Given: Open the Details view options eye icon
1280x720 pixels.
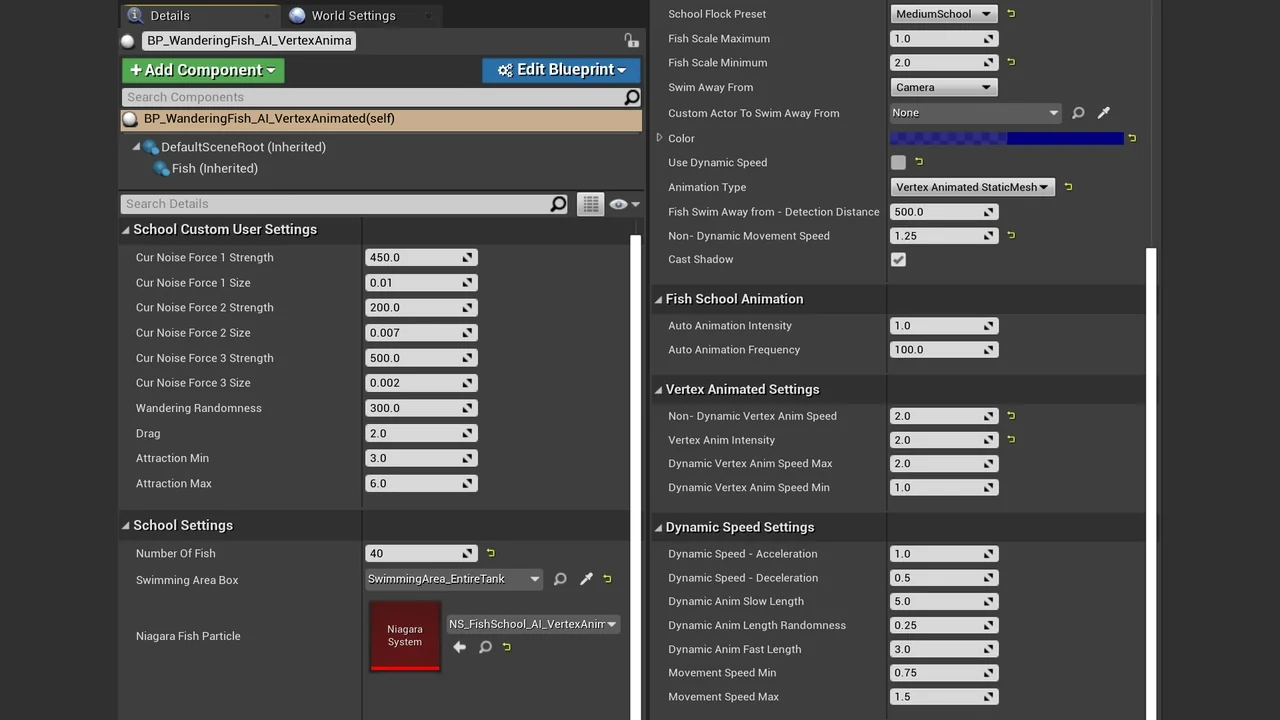Looking at the screenshot, I should (618, 204).
